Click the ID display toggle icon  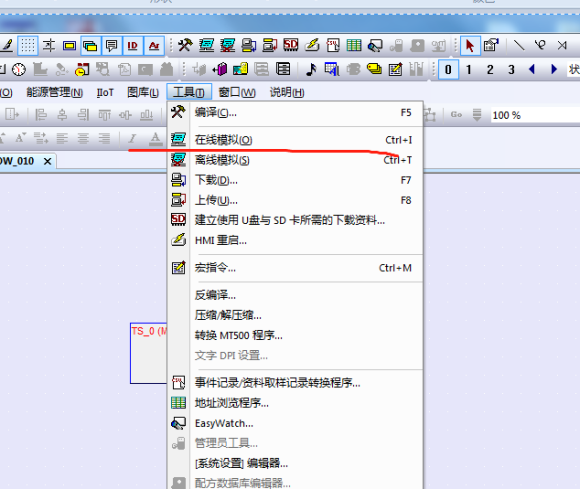click(x=133, y=46)
